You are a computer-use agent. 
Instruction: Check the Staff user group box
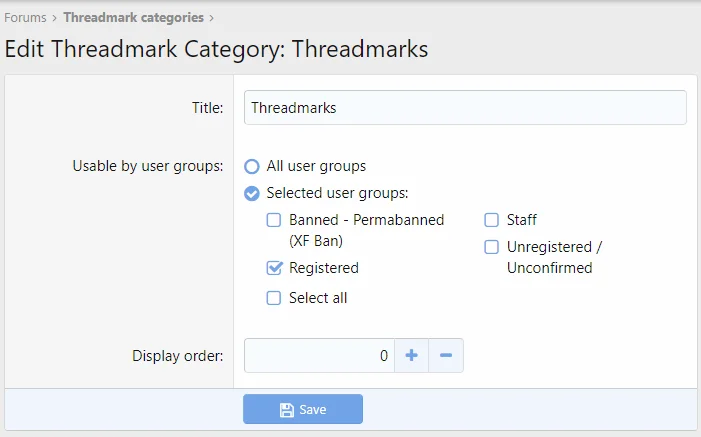point(492,220)
